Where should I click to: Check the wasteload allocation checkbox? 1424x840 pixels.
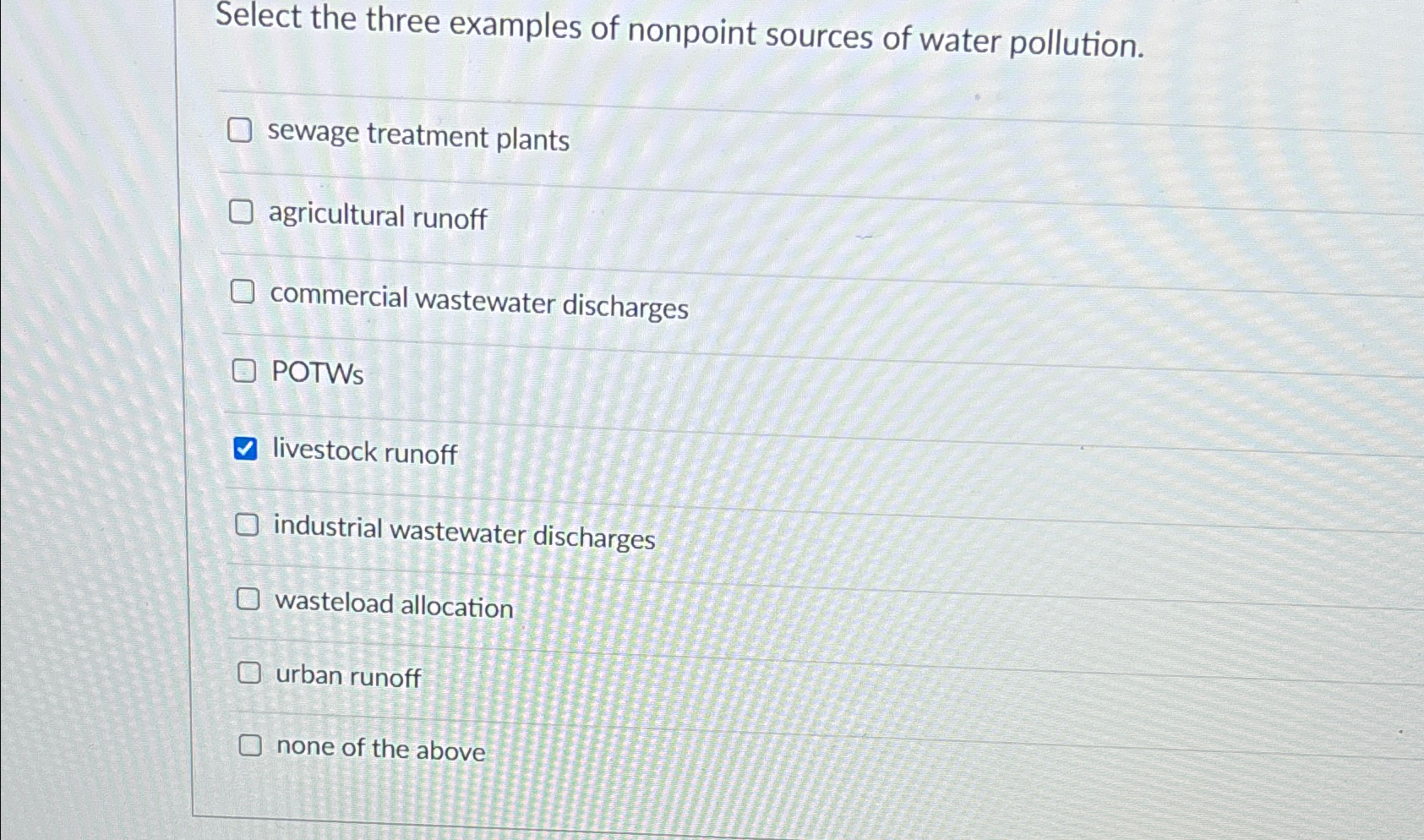pyautogui.click(x=248, y=600)
